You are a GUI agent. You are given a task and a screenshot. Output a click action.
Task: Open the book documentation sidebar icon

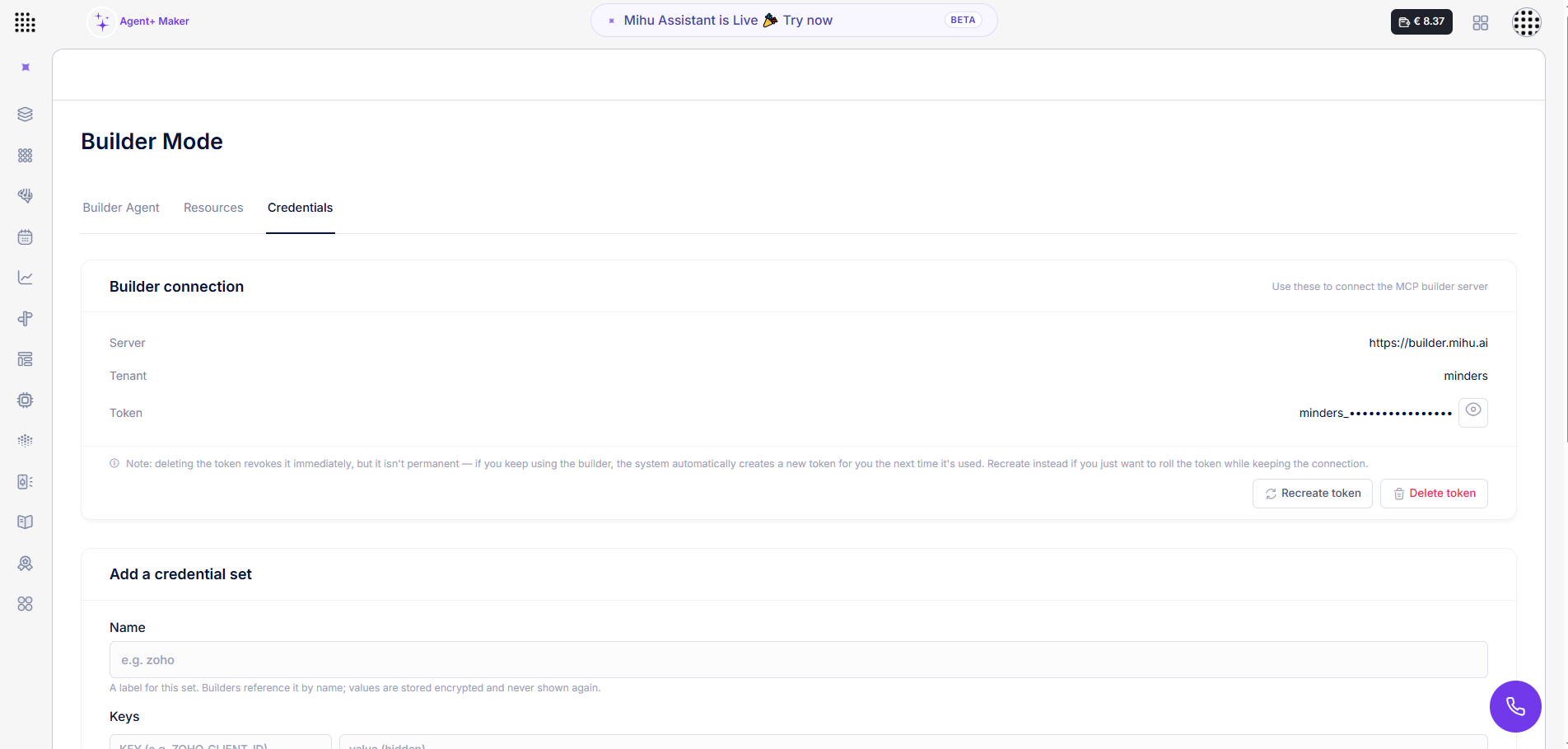pos(26,522)
